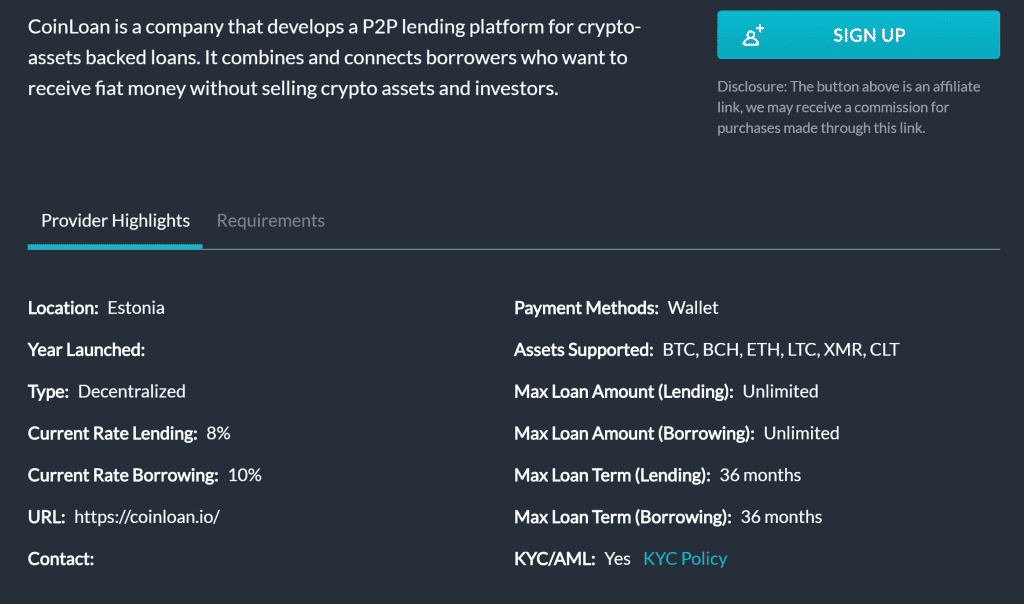
Task: Click the Payment Methods value Wallet
Action: pyautogui.click(x=693, y=308)
